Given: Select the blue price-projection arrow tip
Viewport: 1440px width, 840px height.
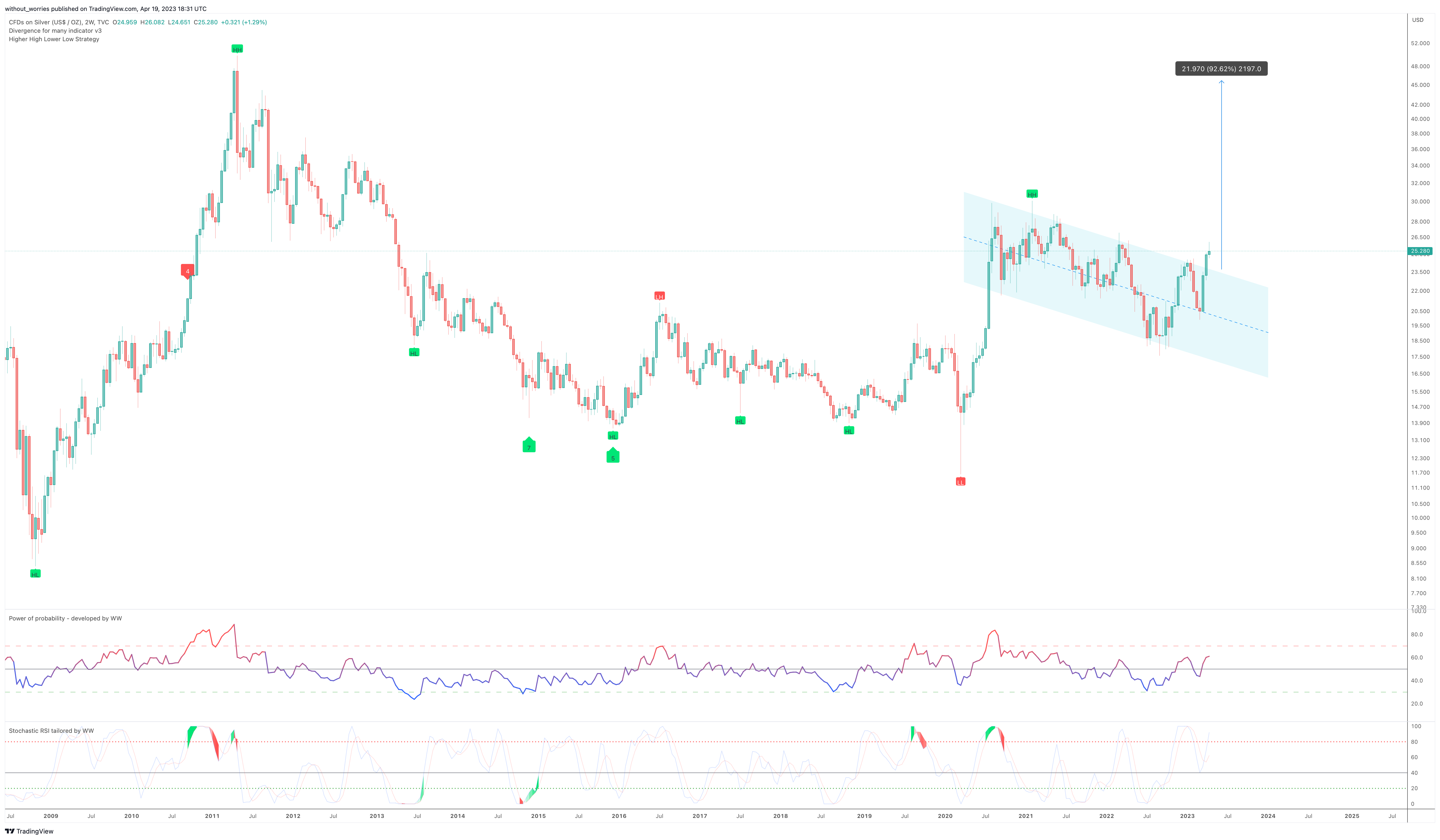Looking at the screenshot, I should click(1222, 82).
